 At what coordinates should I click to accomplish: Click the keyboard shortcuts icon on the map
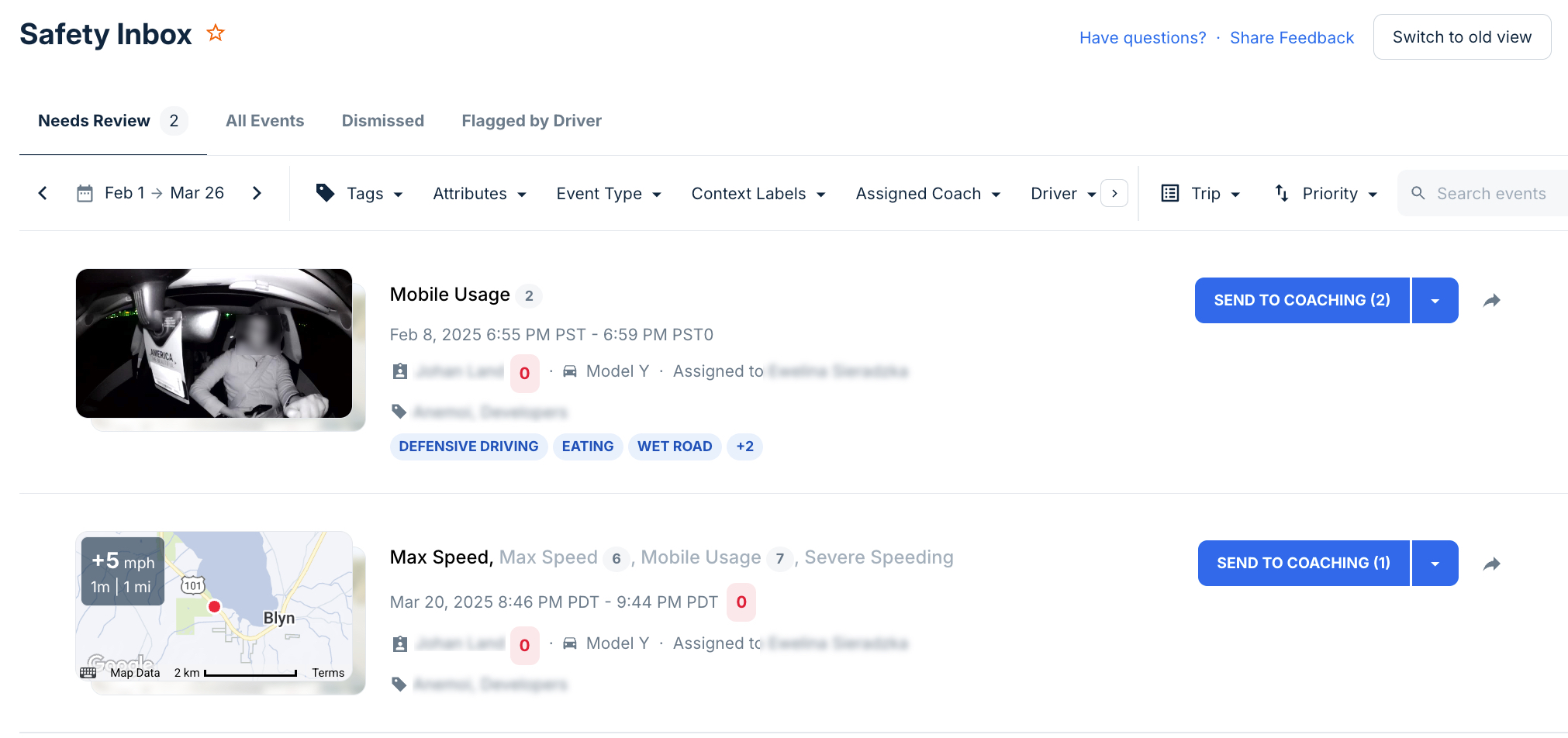click(x=88, y=673)
